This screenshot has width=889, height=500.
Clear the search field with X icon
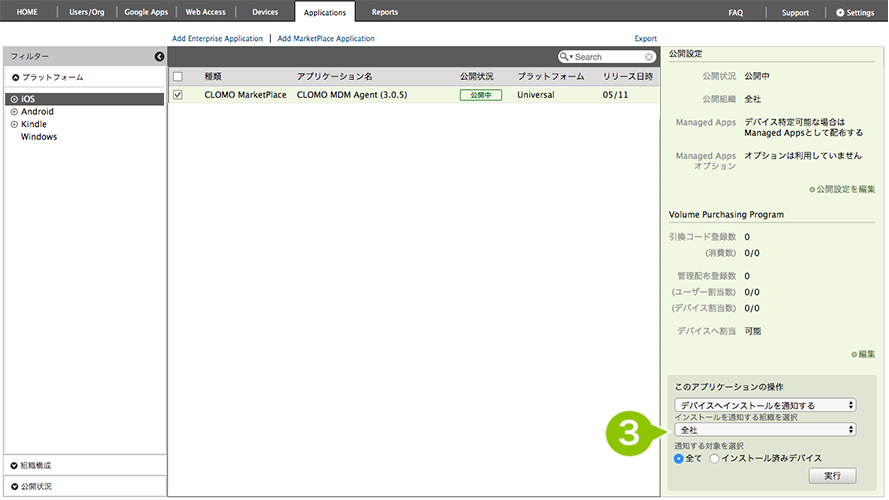pyautogui.click(x=649, y=57)
